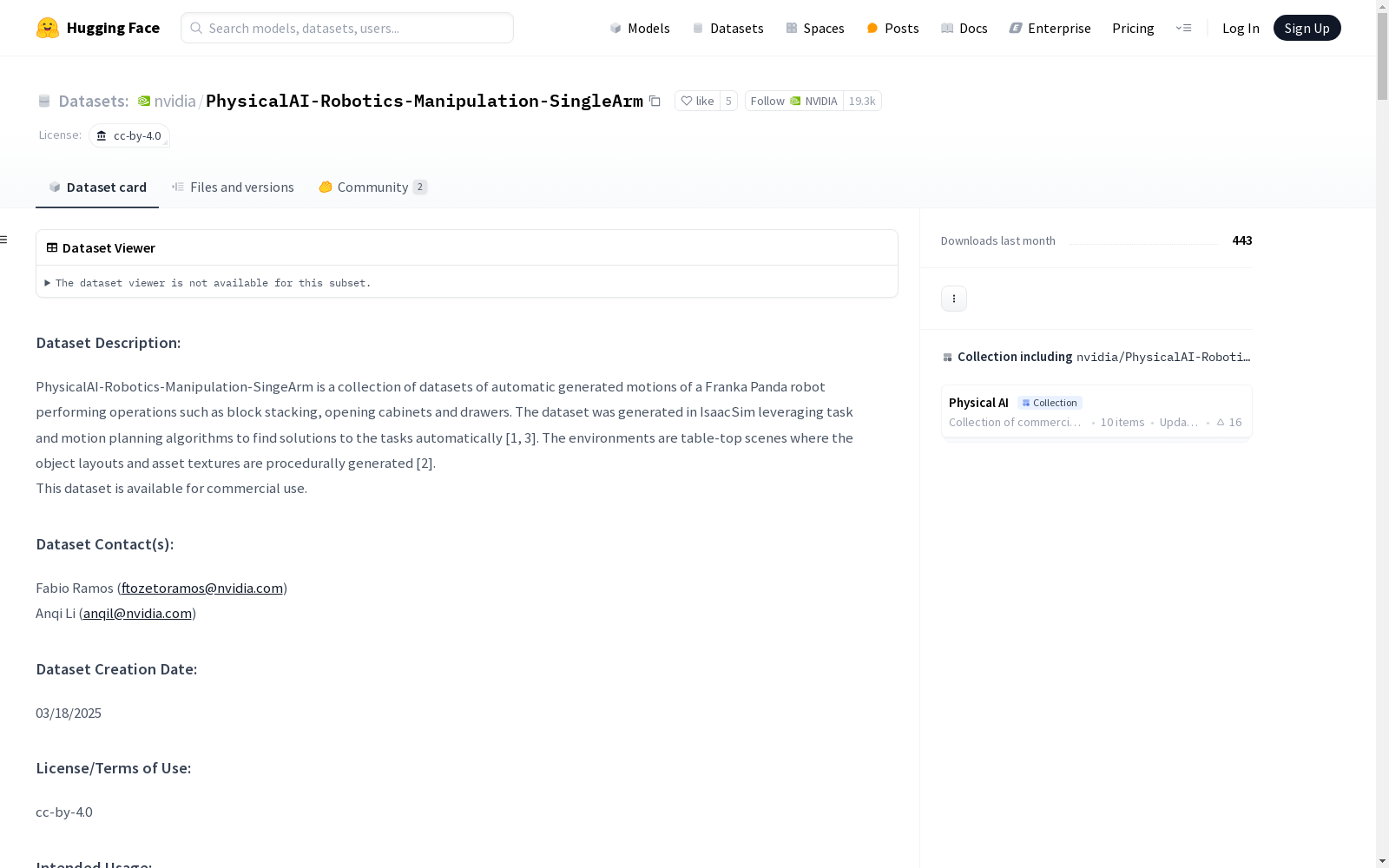
Task: Open the Models page from navigation
Action: [640, 28]
